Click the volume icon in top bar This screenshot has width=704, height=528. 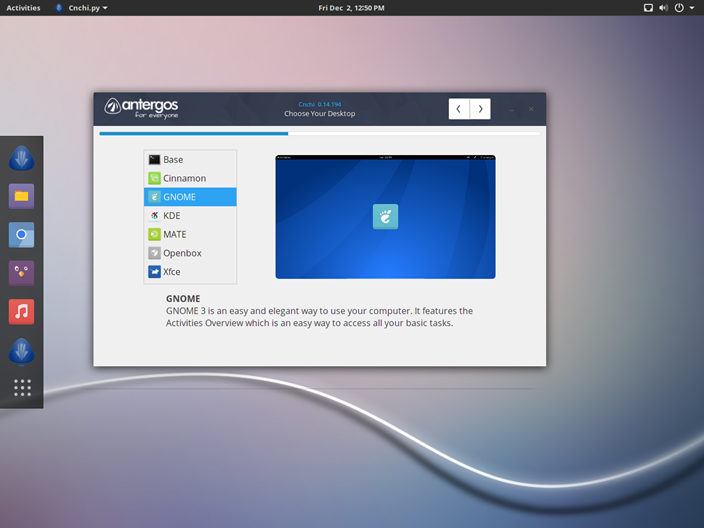pyautogui.click(x=663, y=8)
